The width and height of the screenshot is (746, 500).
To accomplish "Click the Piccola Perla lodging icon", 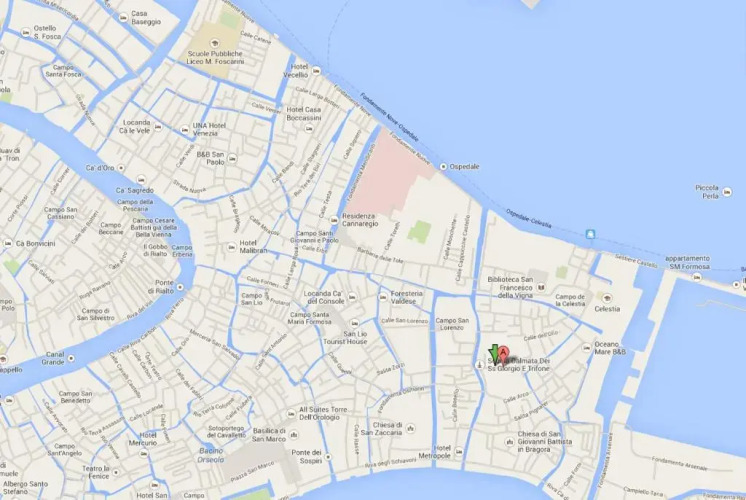I will coord(727,192).
